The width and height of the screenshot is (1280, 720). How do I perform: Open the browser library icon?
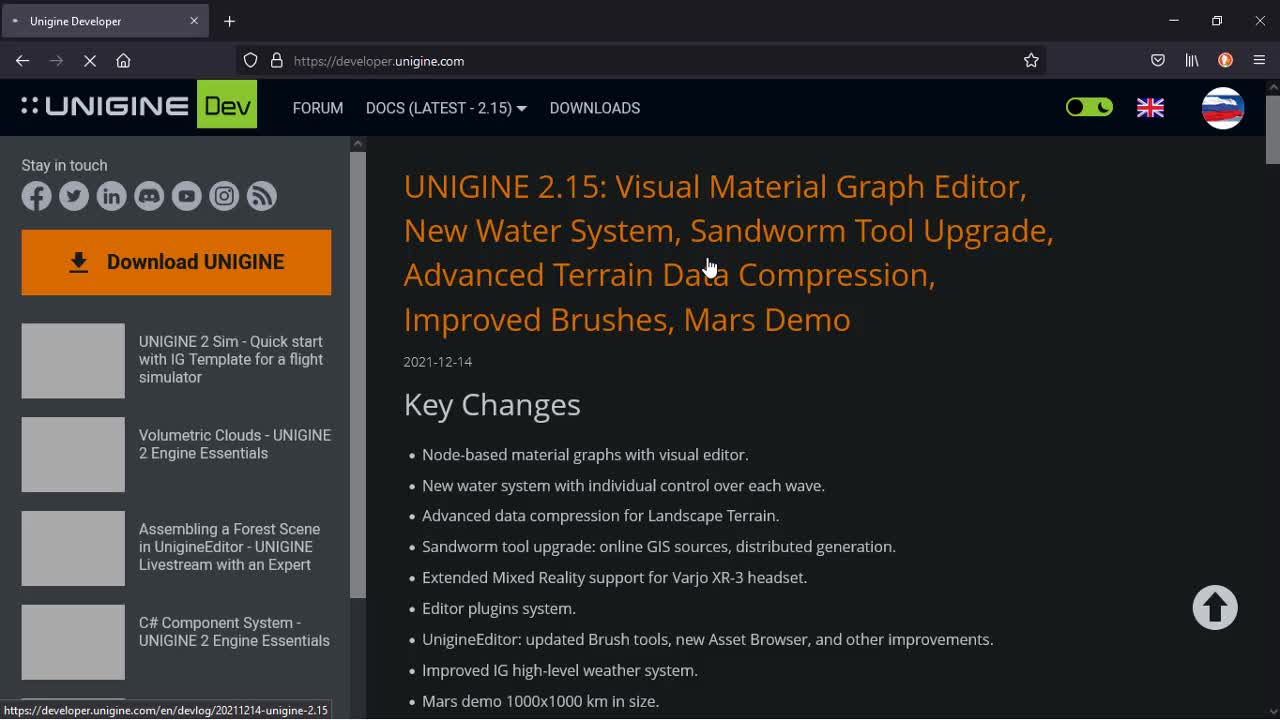[x=1192, y=61]
